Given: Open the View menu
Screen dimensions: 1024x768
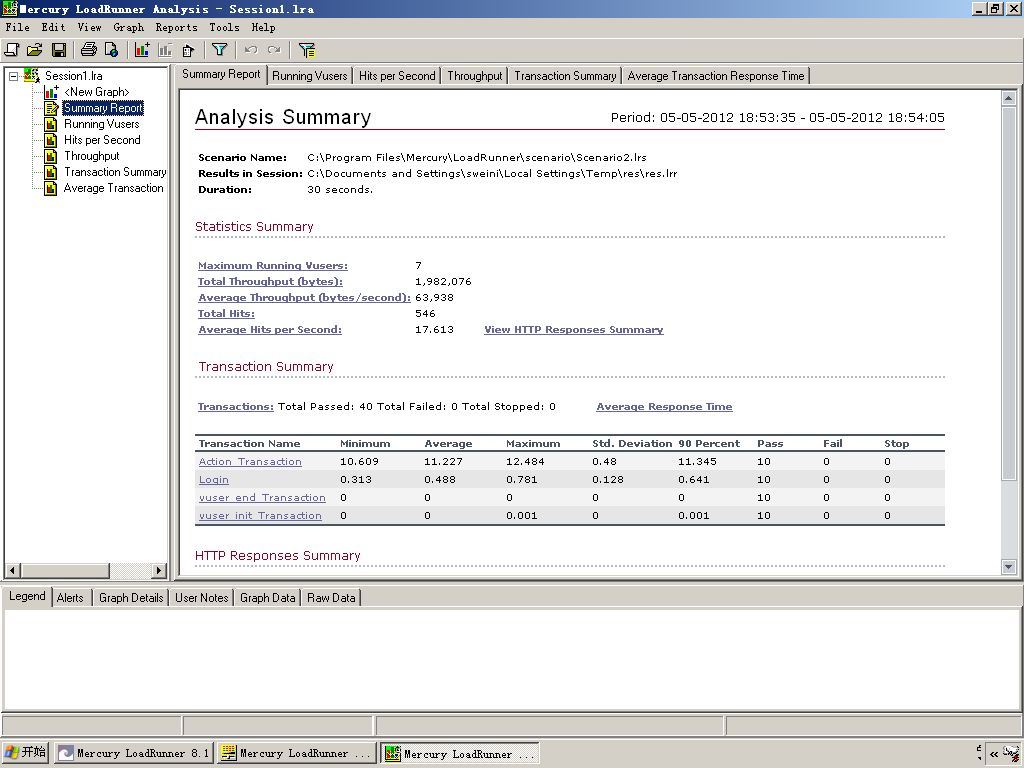Looking at the screenshot, I should (x=89, y=27).
